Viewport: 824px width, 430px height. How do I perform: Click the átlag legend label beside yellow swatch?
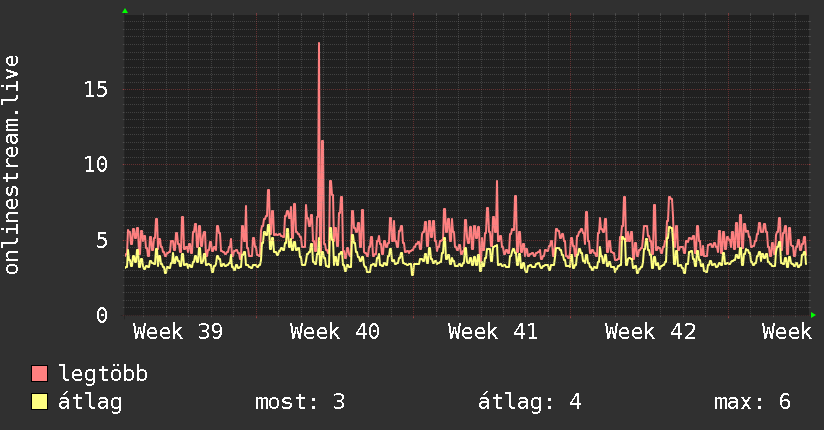click(90, 402)
